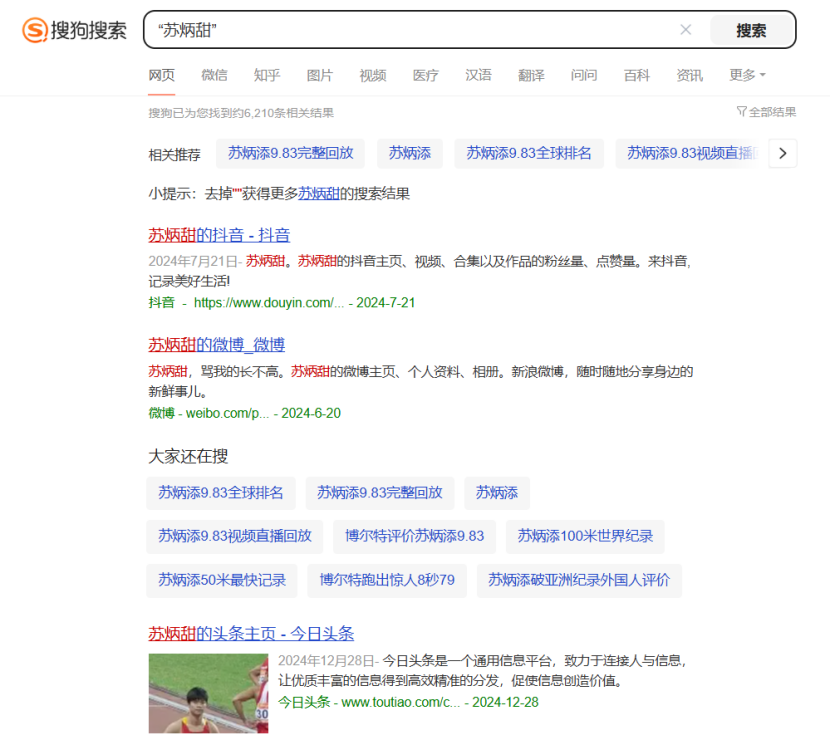
Task: Click the 抖音 label on the first result
Action: [162, 302]
